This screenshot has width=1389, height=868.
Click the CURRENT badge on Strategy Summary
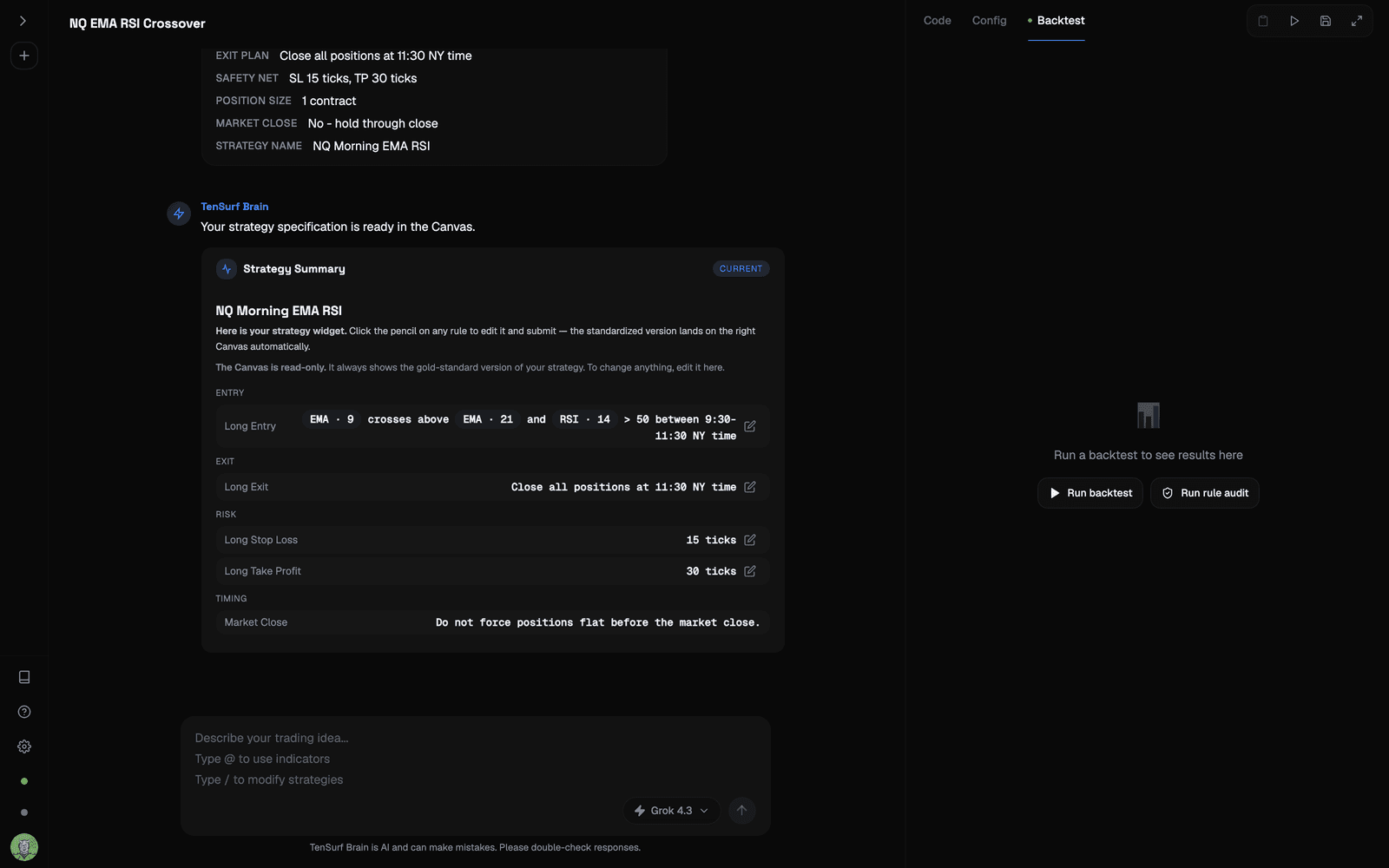point(741,269)
